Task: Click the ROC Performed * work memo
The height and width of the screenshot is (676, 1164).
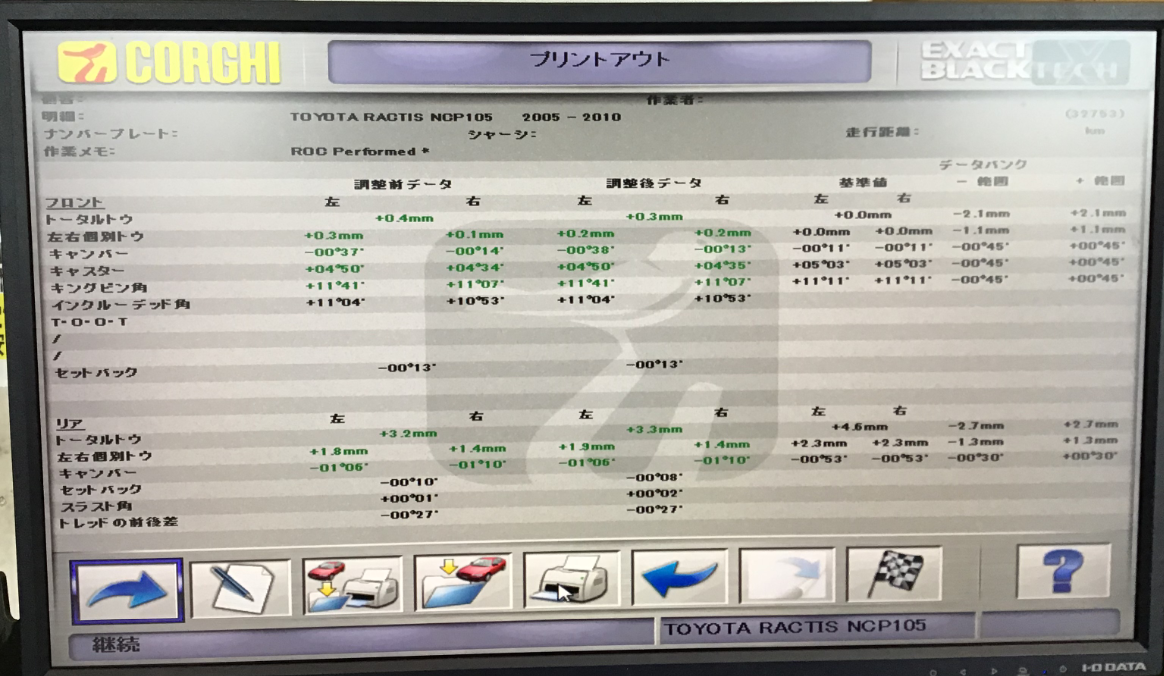Action: point(360,151)
